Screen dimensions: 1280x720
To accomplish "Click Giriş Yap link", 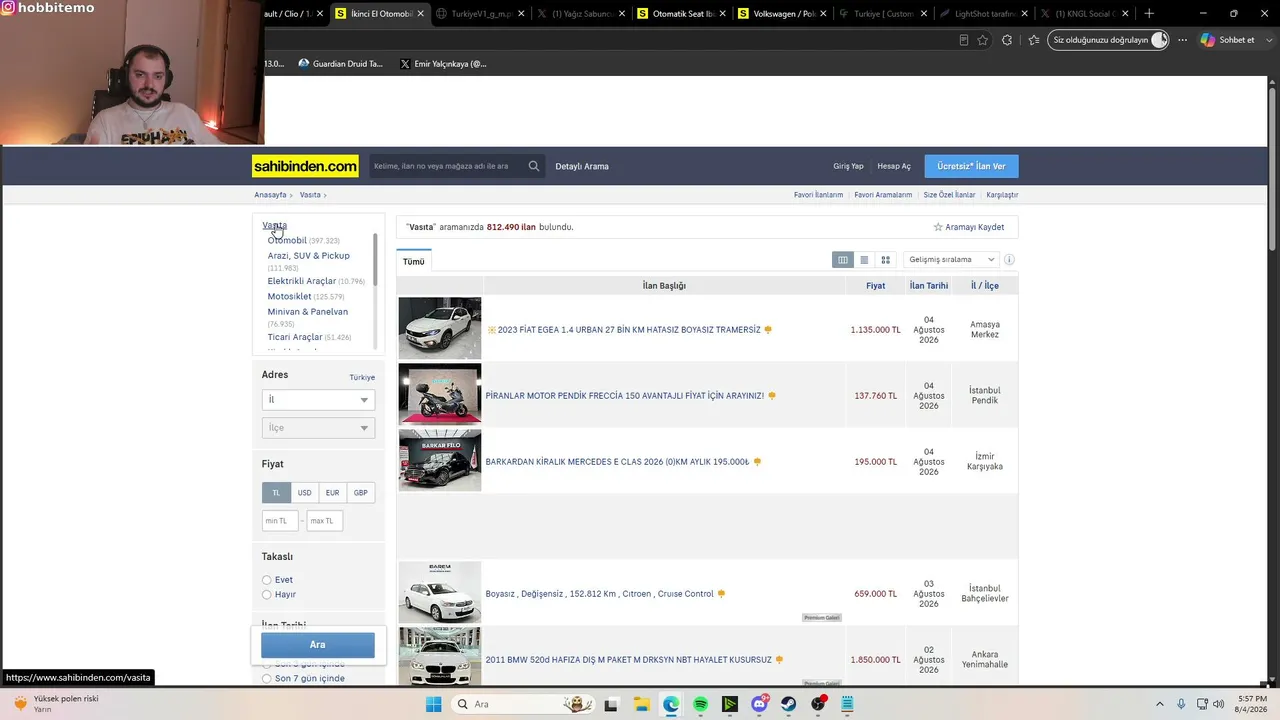I will pos(848,166).
